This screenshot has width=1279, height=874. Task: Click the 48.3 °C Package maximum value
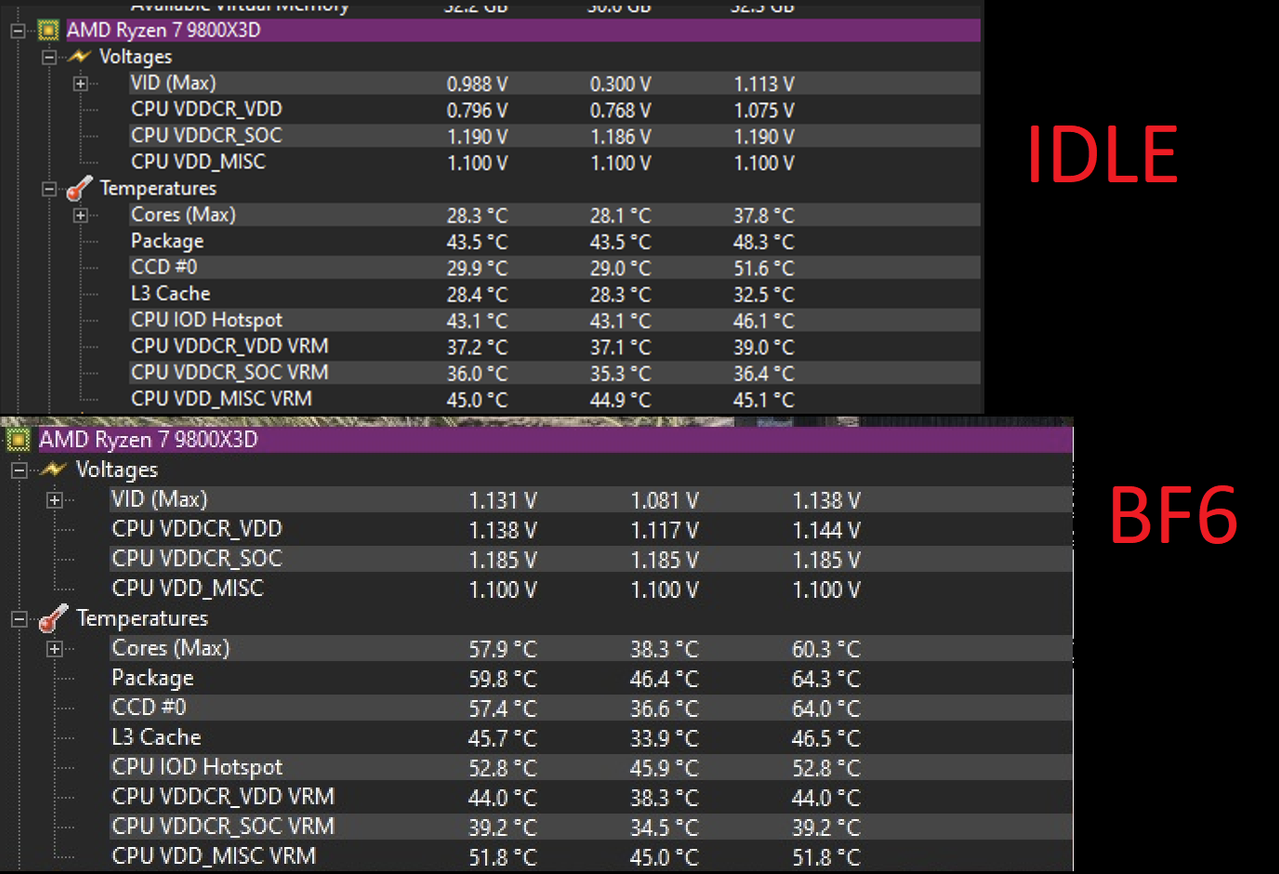pos(764,242)
